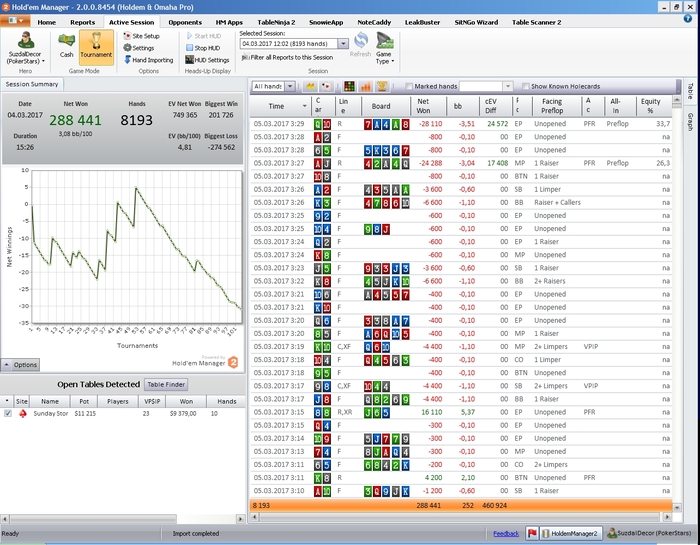Click the Equity % column header
700x545 pixels.
(x=654, y=106)
